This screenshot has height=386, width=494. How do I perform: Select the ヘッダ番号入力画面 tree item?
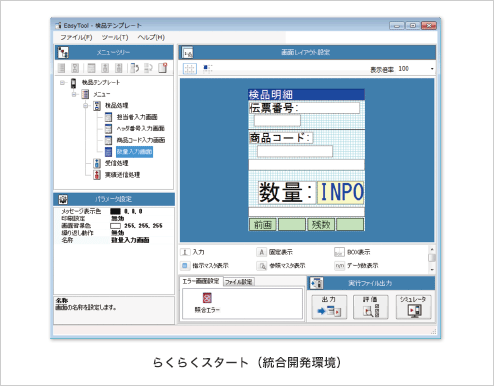tap(140, 128)
